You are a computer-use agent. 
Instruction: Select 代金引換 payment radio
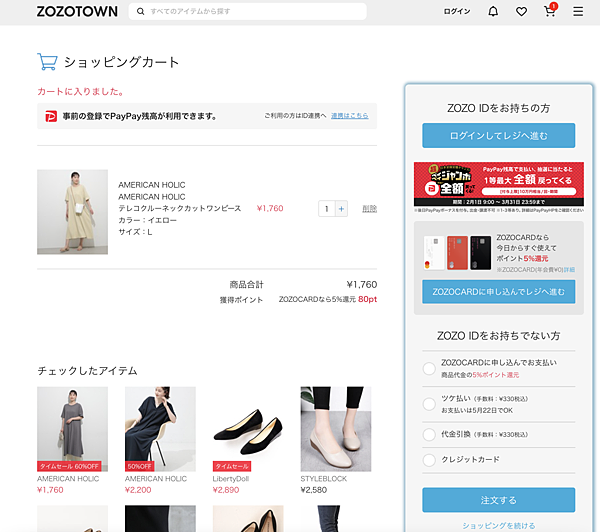click(429, 434)
